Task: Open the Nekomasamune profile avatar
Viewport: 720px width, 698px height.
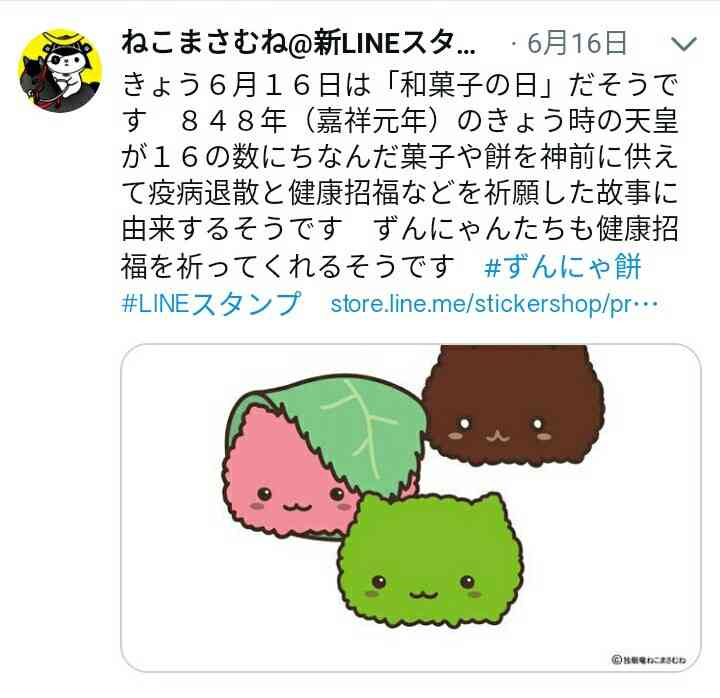Action: pos(60,71)
